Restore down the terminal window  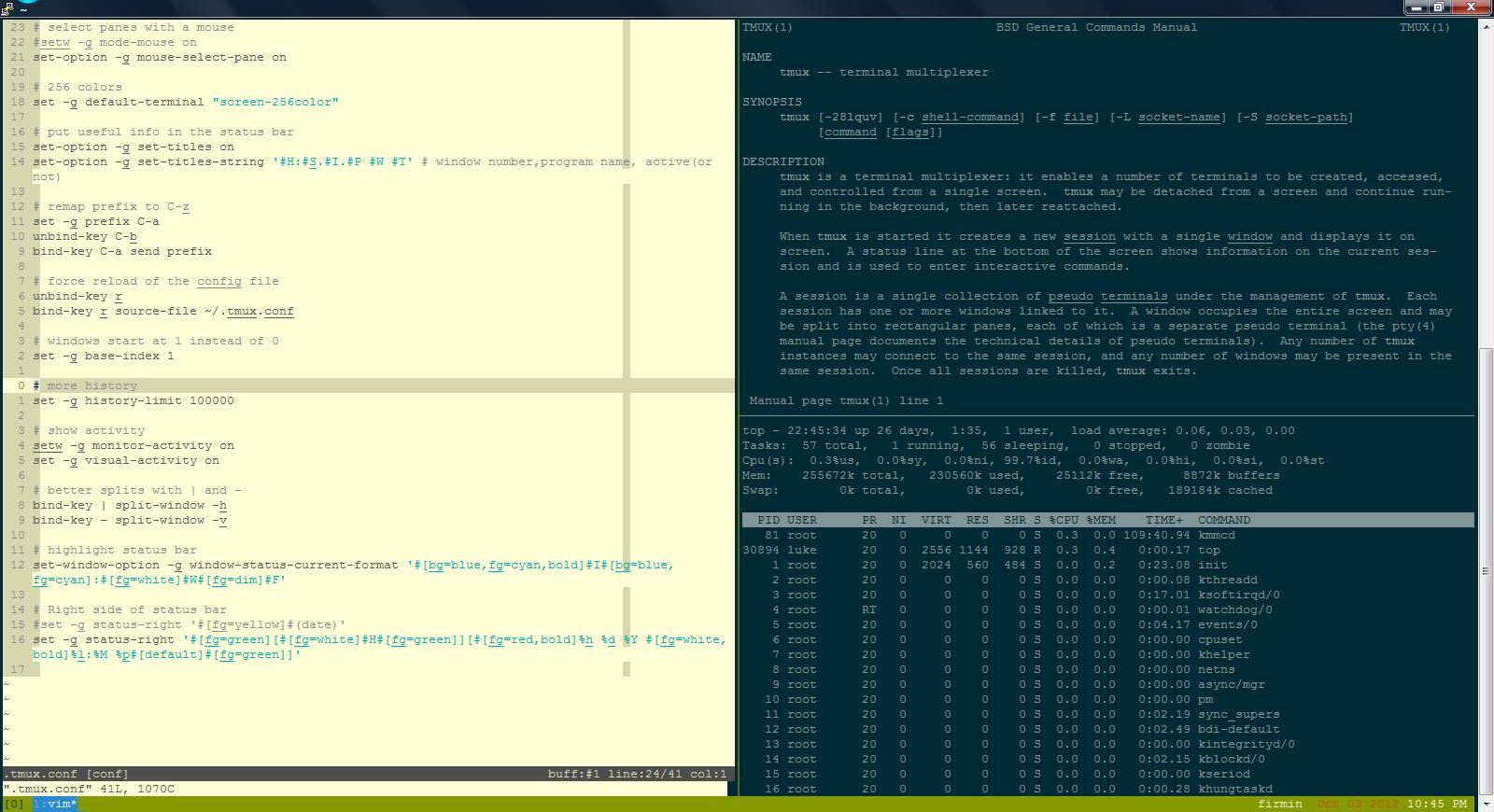(x=1439, y=7)
